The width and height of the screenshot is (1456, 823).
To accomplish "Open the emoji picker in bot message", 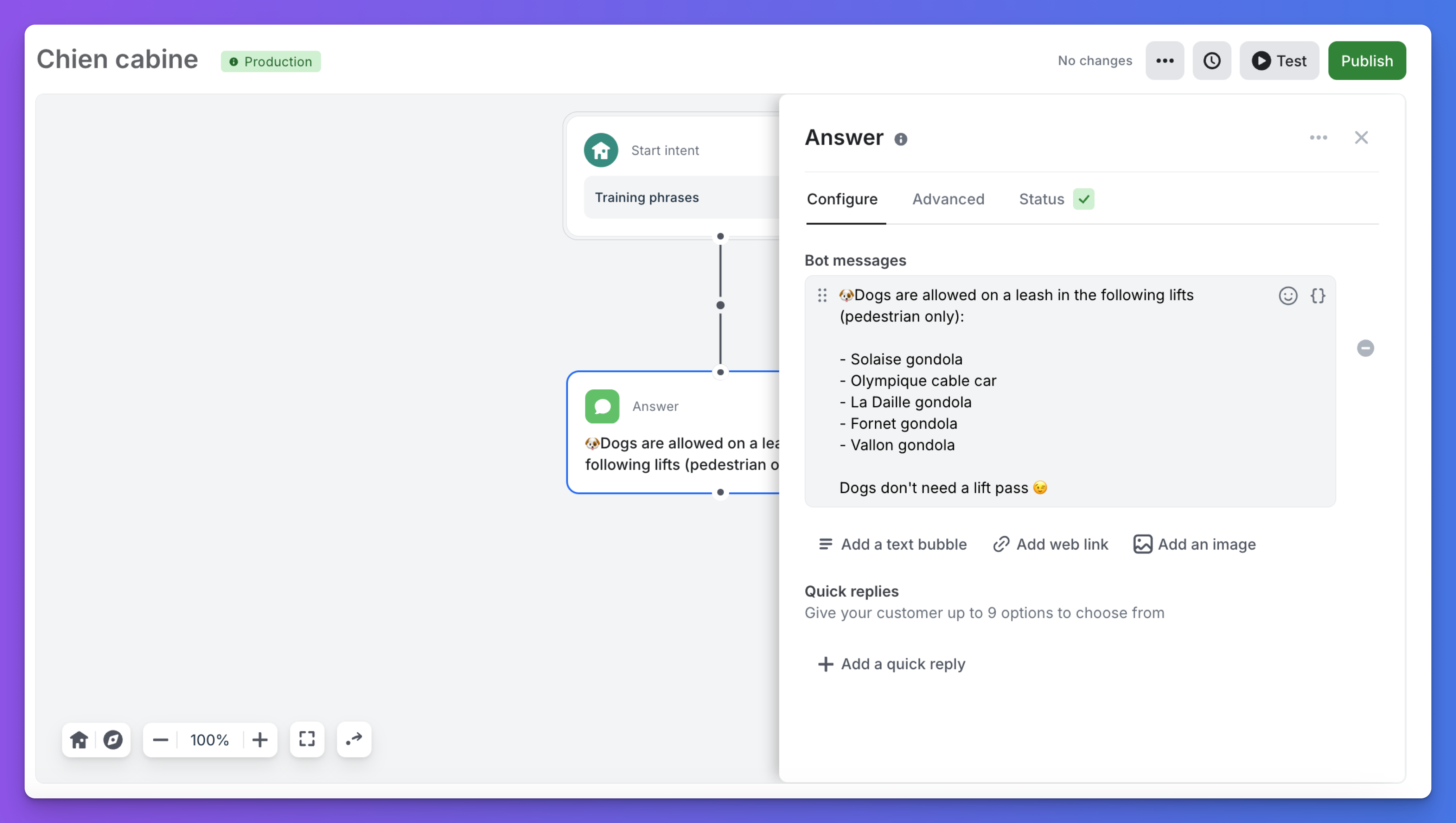I will [1288, 296].
